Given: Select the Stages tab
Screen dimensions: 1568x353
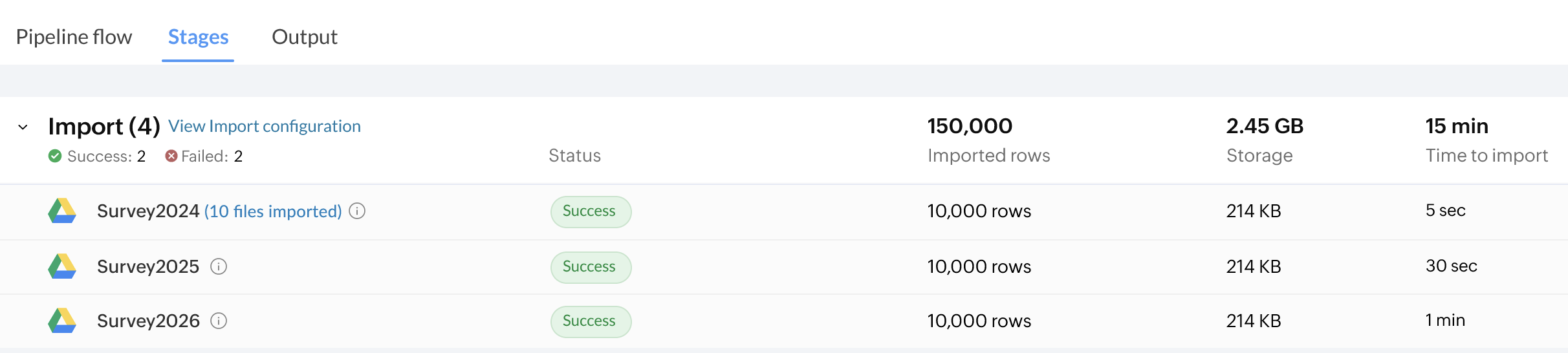Looking at the screenshot, I should (198, 37).
